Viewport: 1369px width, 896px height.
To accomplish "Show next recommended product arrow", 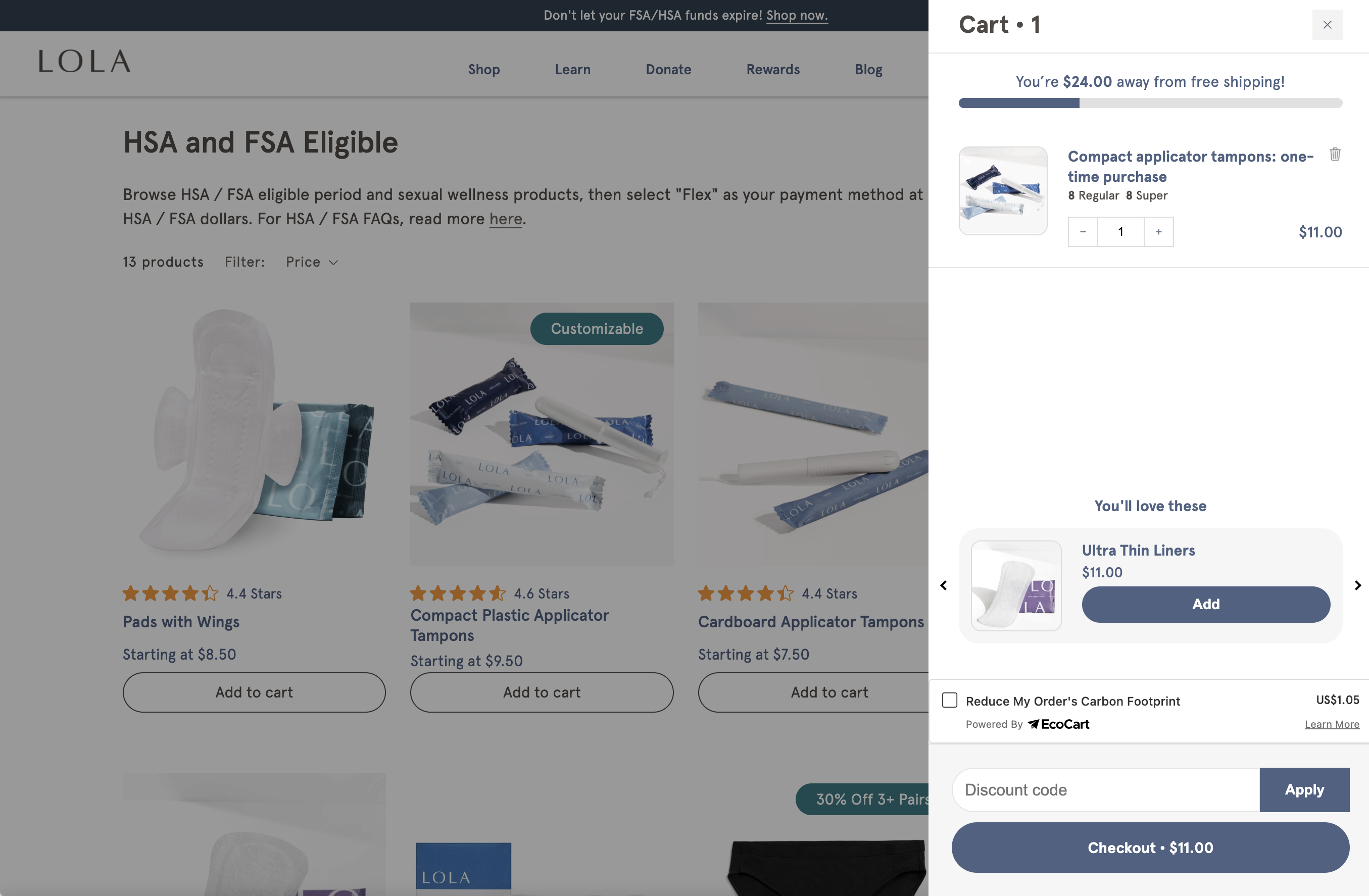I will point(1357,585).
